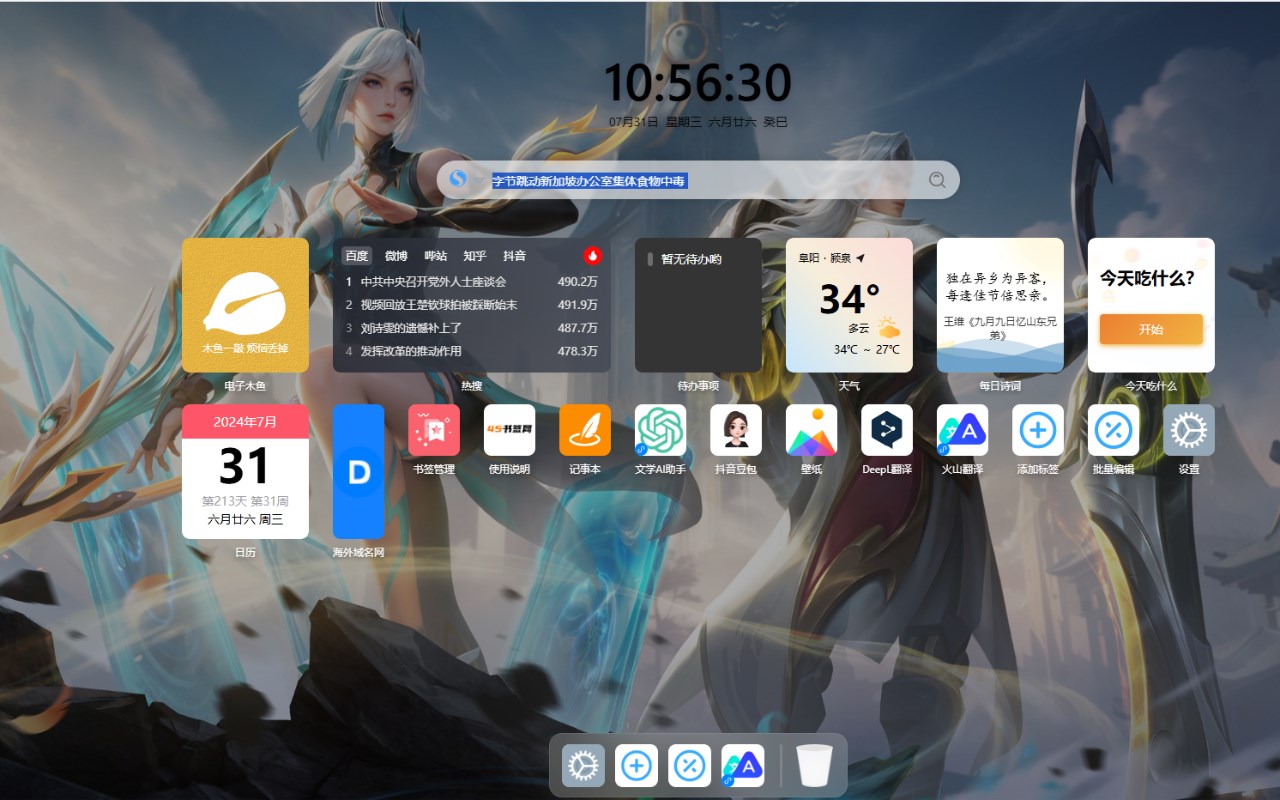
Task: Open the weather widget showing 34°
Action: pos(849,305)
